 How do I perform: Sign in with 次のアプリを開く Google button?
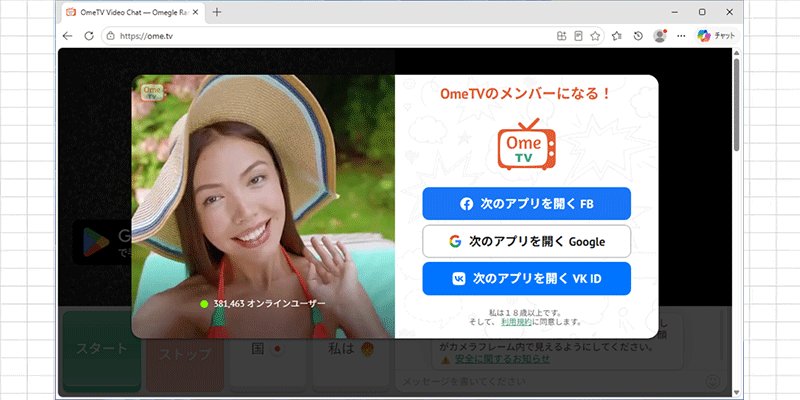click(x=527, y=241)
